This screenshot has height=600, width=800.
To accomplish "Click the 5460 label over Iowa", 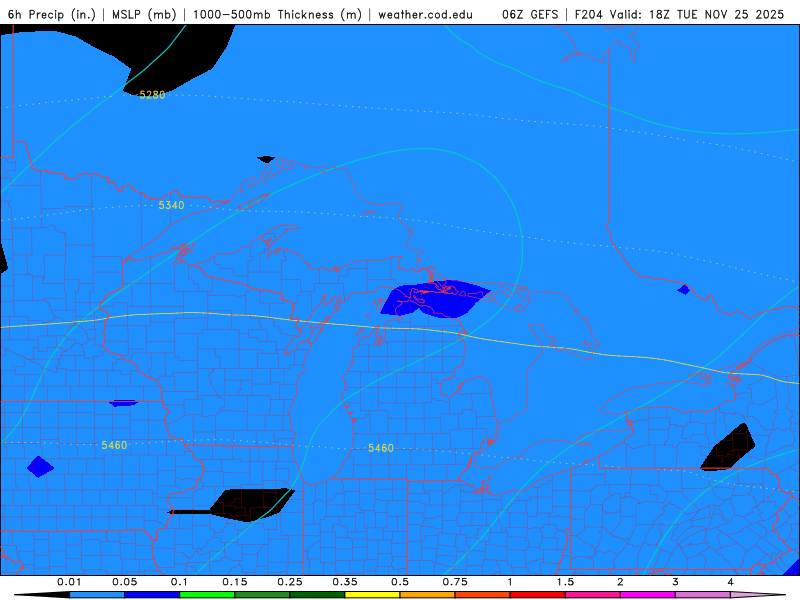I will click(114, 445).
